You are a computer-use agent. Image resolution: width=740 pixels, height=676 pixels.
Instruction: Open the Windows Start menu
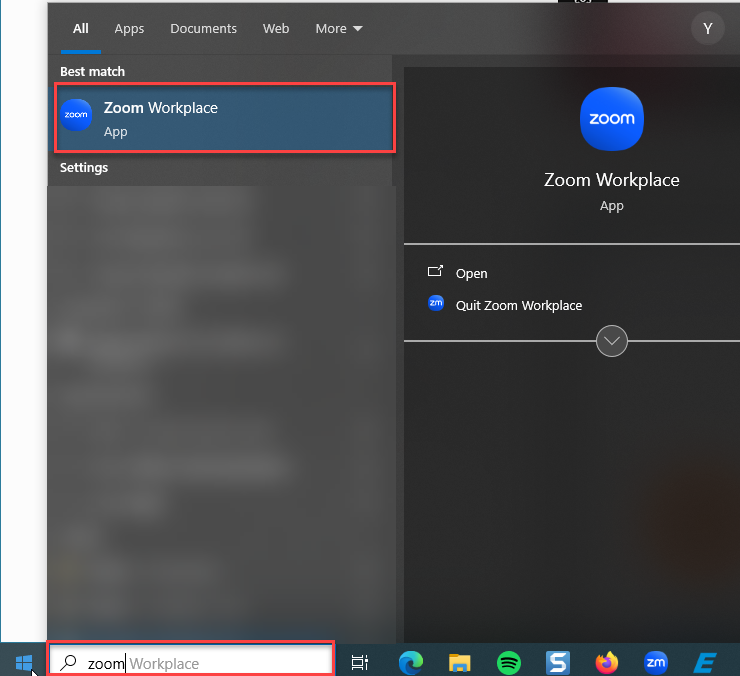(x=24, y=662)
